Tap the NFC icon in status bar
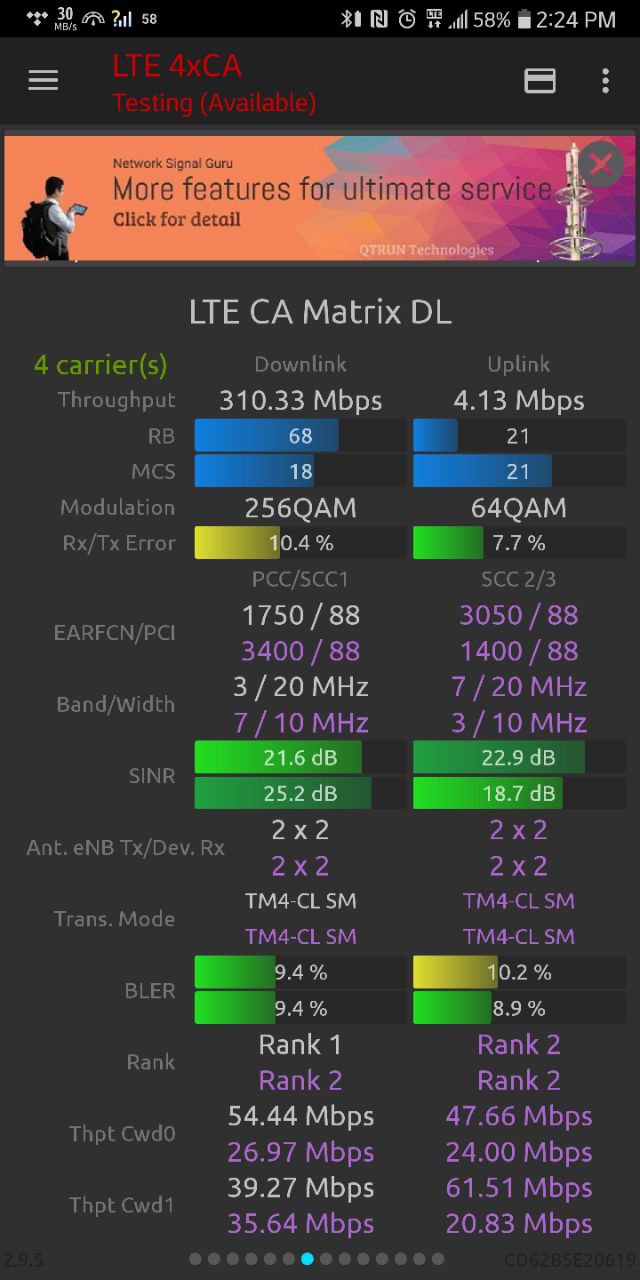Screen dimensions: 640x1280 [378, 19]
